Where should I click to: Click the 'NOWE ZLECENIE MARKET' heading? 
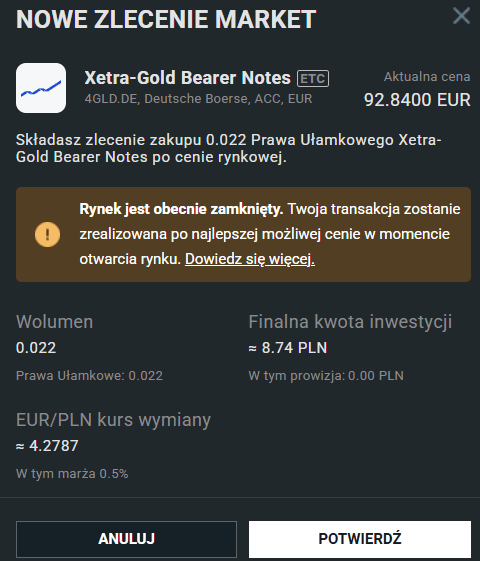point(166,19)
